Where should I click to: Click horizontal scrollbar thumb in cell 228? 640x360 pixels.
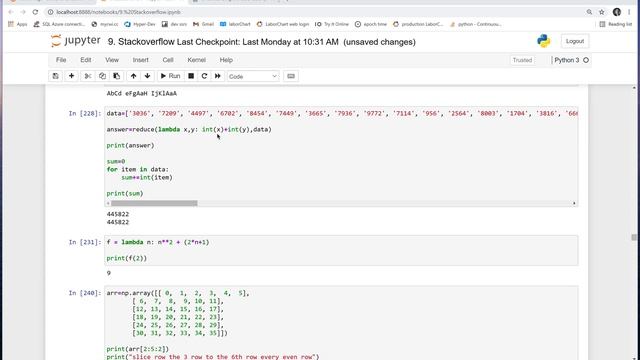(154, 203)
